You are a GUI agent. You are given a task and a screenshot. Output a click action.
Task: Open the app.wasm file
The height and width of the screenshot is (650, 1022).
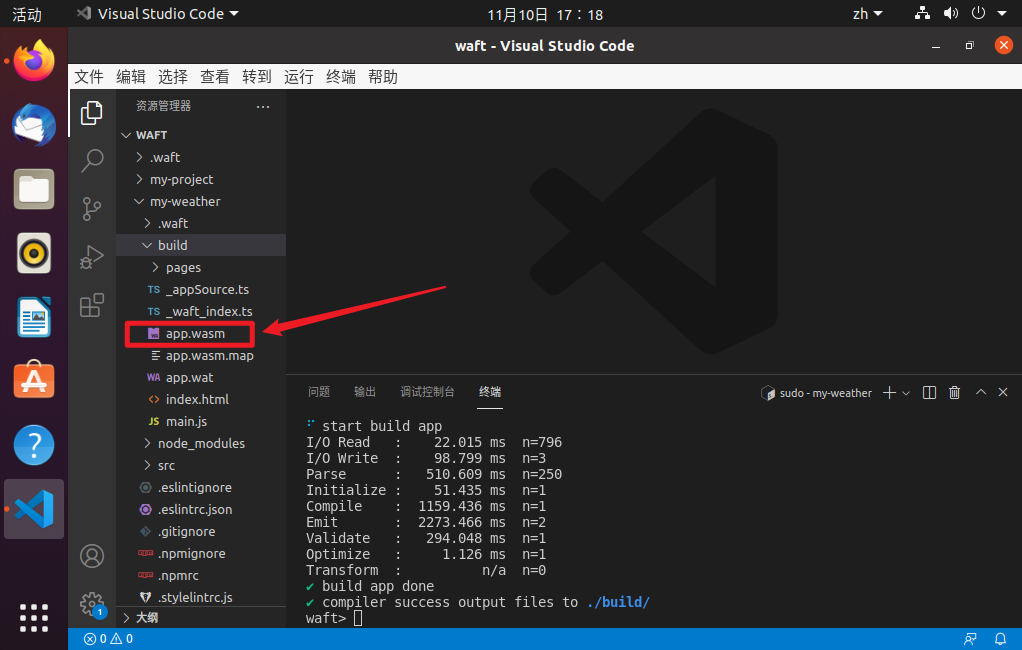pos(201,334)
